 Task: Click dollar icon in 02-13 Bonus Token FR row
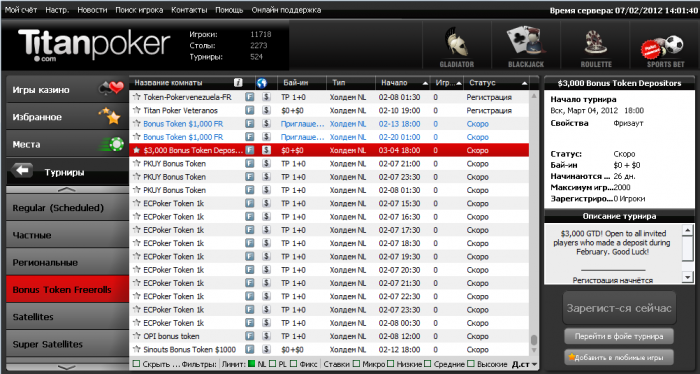[266, 124]
